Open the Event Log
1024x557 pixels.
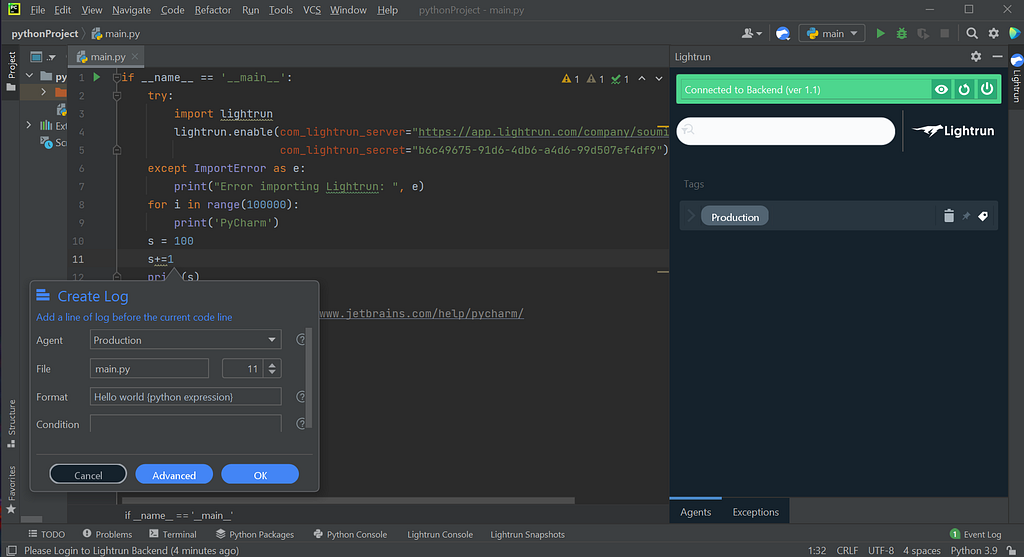tap(975, 534)
